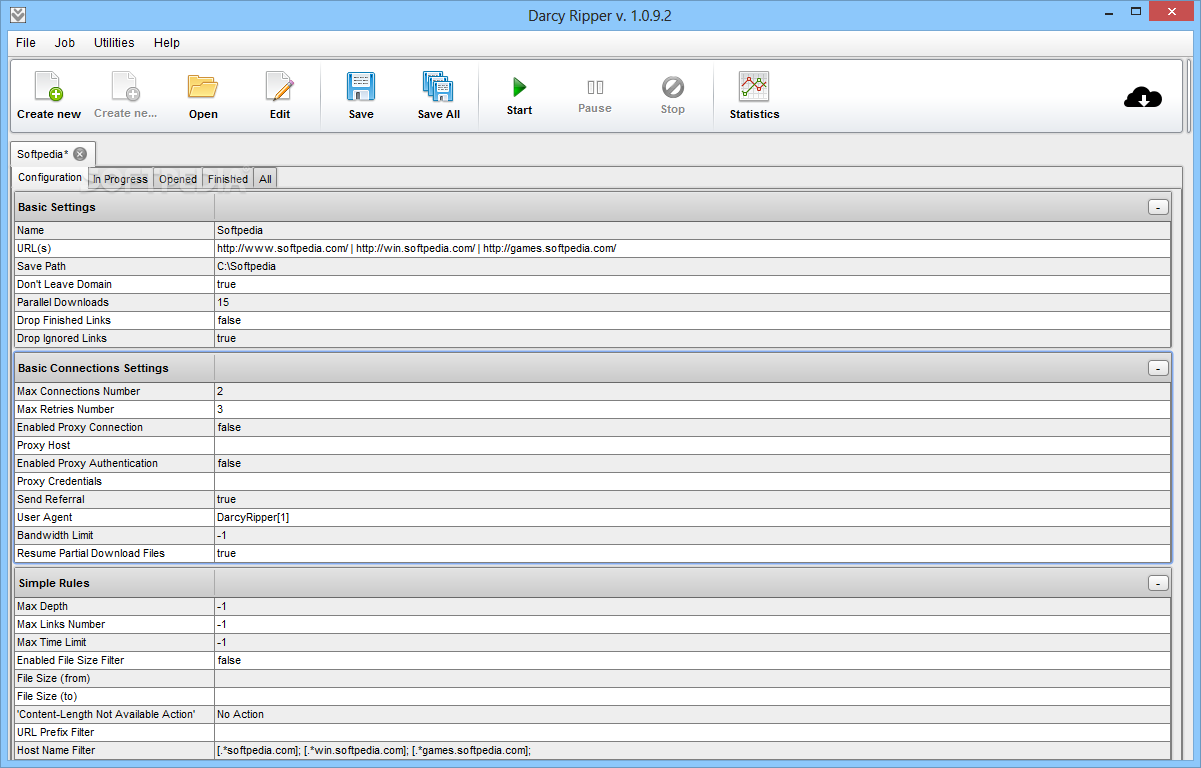Click the Create new job icon
Screen dimensions: 1201x768
pos(49,87)
